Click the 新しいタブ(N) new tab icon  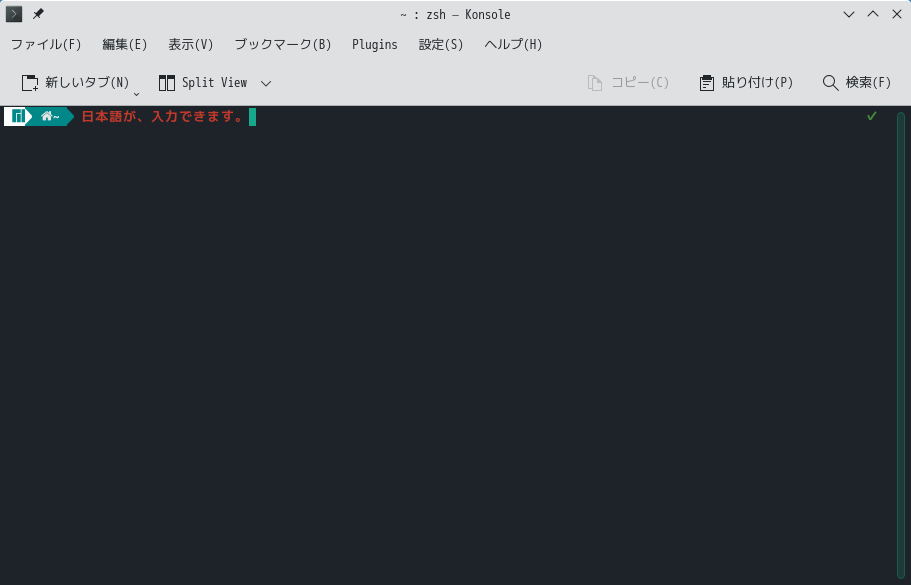tap(30, 83)
